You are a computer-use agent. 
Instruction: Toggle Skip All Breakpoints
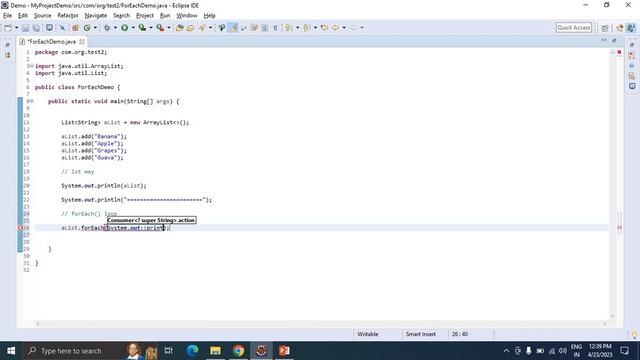click(62, 28)
